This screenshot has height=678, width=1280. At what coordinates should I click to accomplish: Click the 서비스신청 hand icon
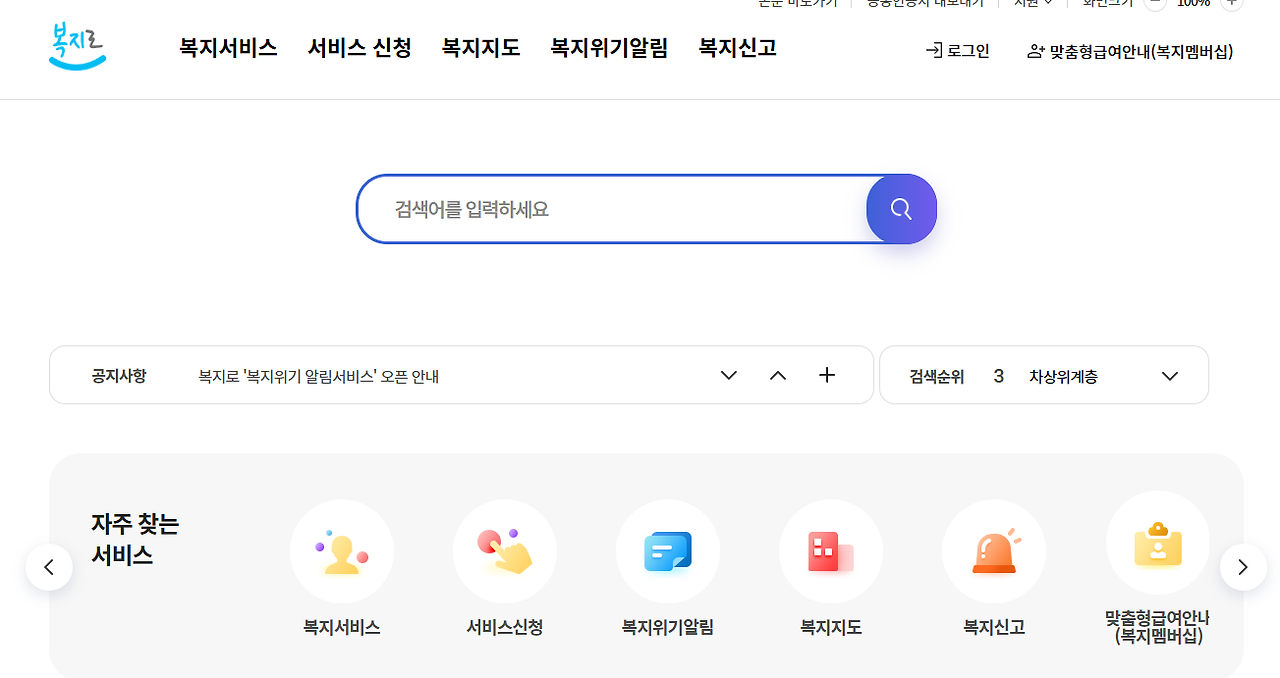(504, 551)
